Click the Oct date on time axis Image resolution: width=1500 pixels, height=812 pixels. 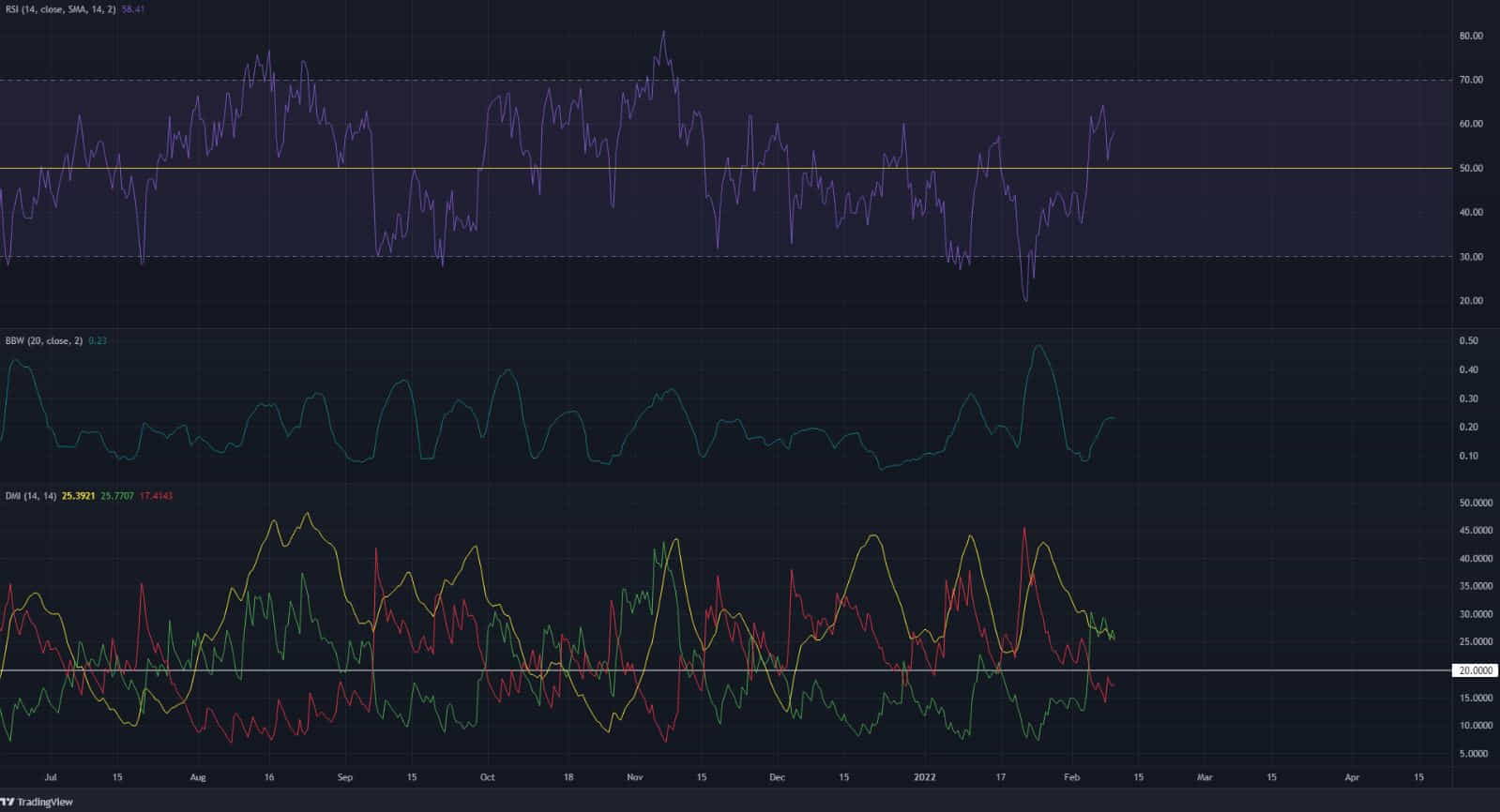click(x=487, y=777)
